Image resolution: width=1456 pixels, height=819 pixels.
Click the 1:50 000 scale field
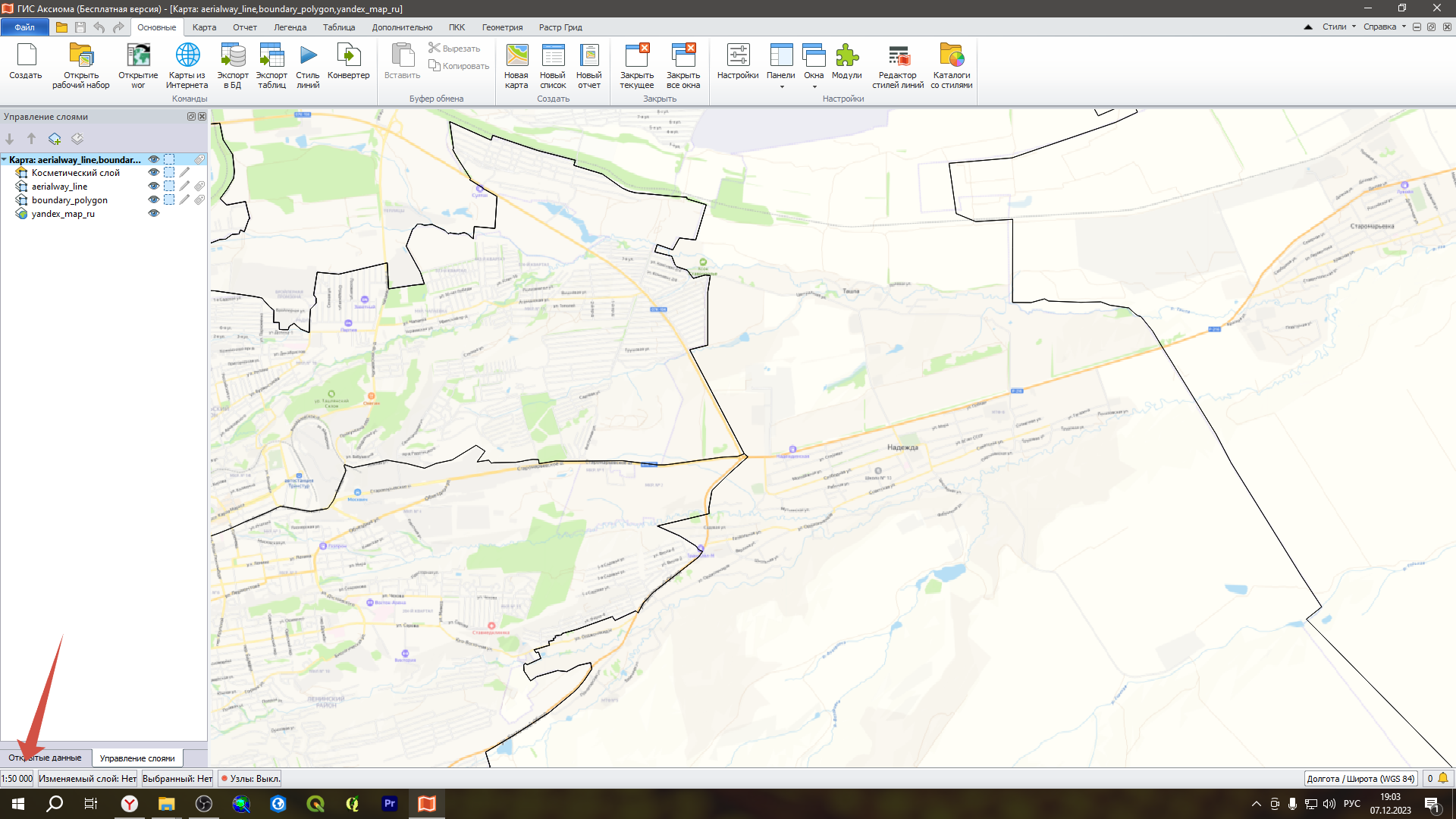coord(17,779)
